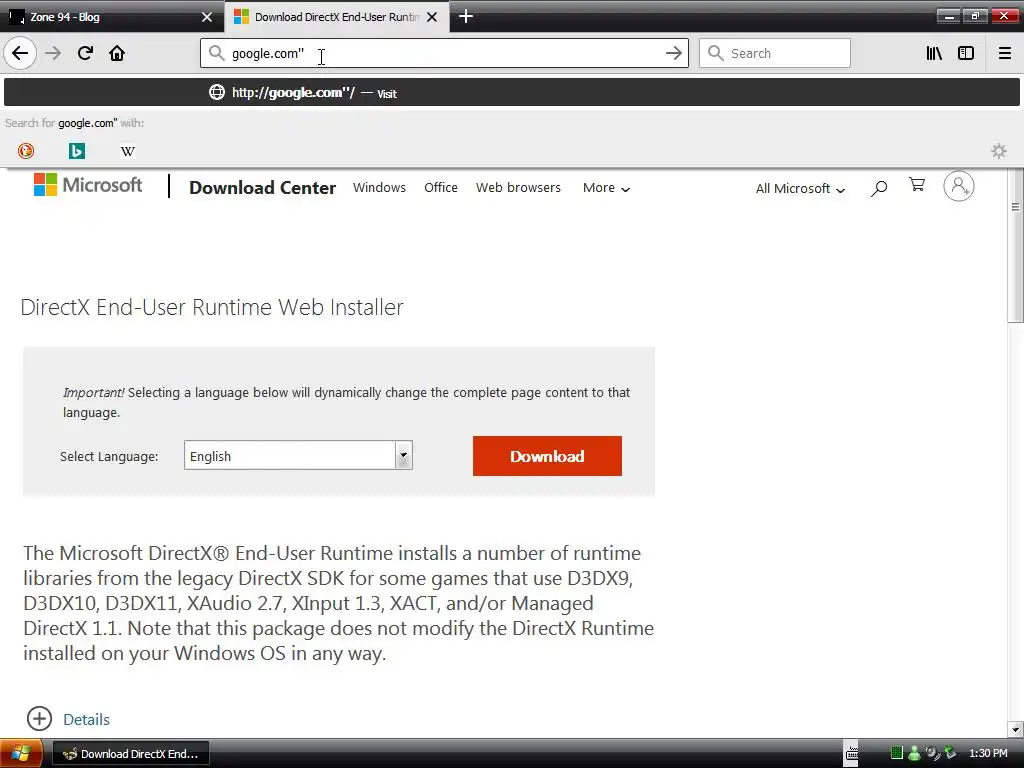Open the Windows menu item
The width and height of the screenshot is (1024, 768).
tap(379, 187)
